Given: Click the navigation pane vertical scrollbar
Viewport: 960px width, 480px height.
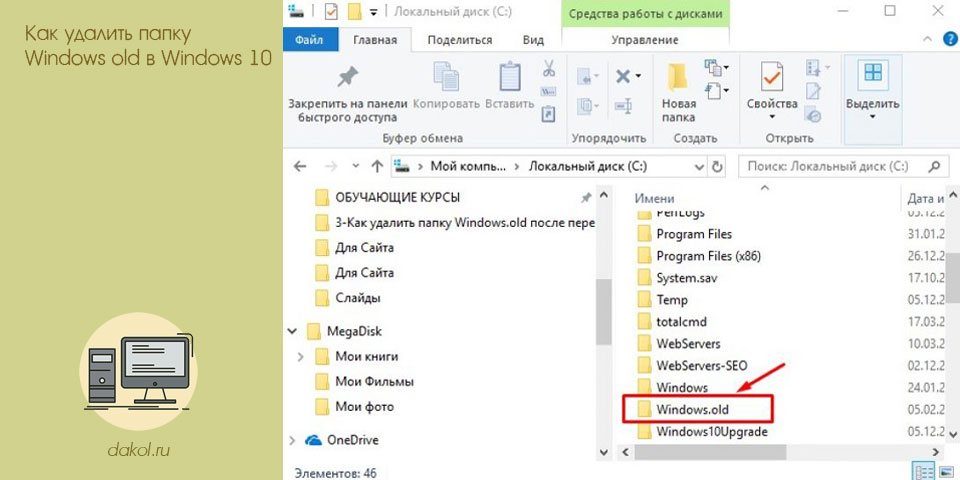Looking at the screenshot, I should click(x=603, y=311).
